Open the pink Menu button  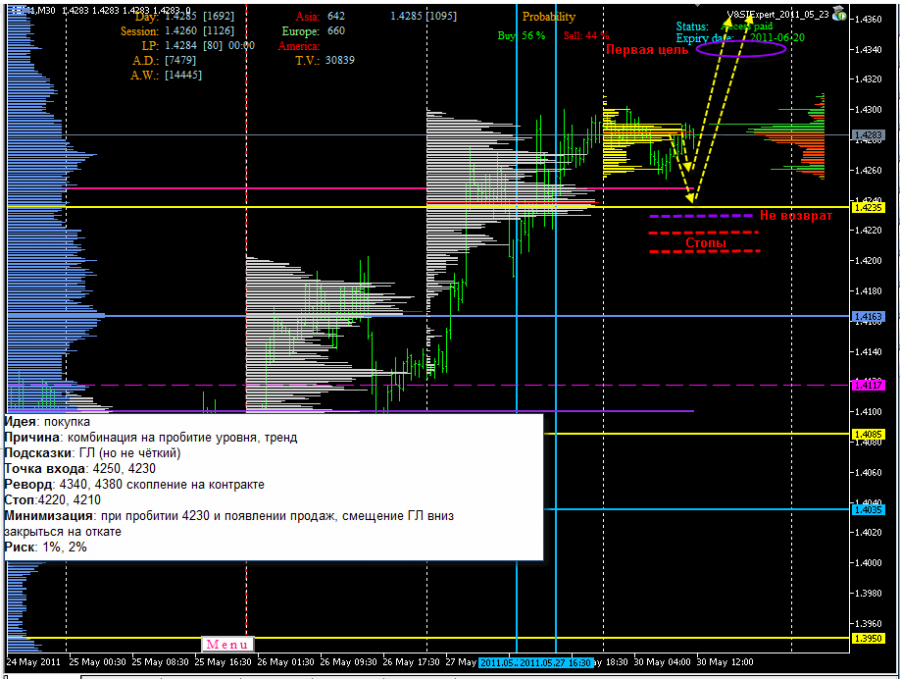pyautogui.click(x=227, y=644)
